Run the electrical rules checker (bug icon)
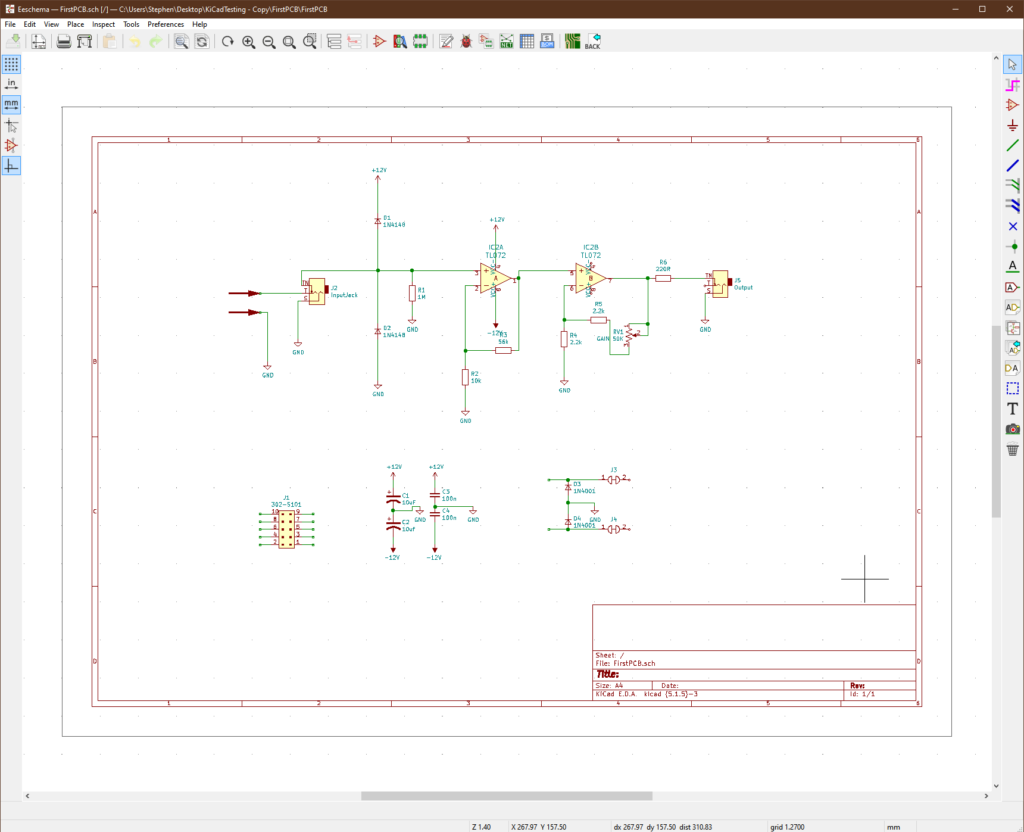 coord(466,42)
